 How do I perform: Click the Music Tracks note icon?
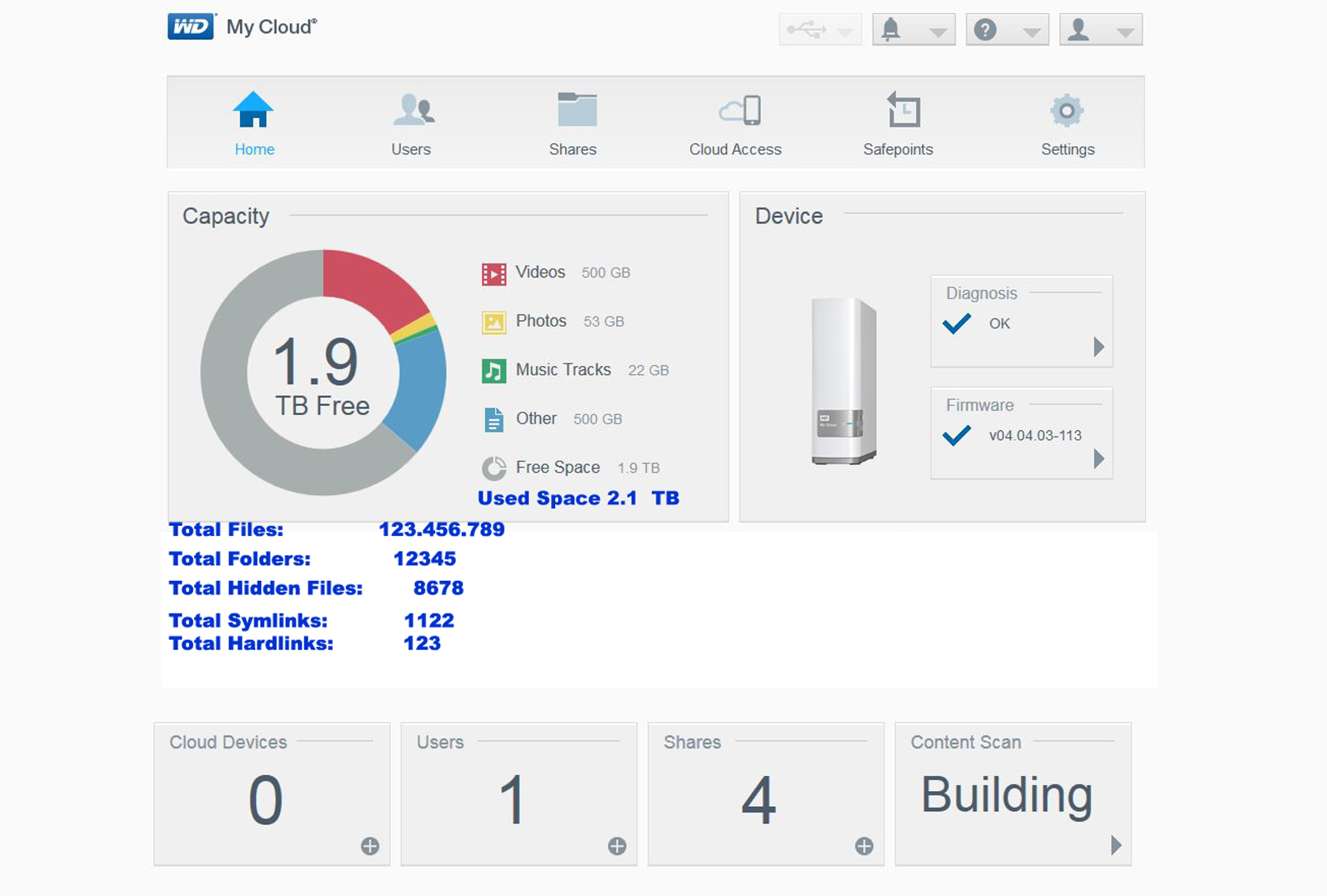coord(494,371)
